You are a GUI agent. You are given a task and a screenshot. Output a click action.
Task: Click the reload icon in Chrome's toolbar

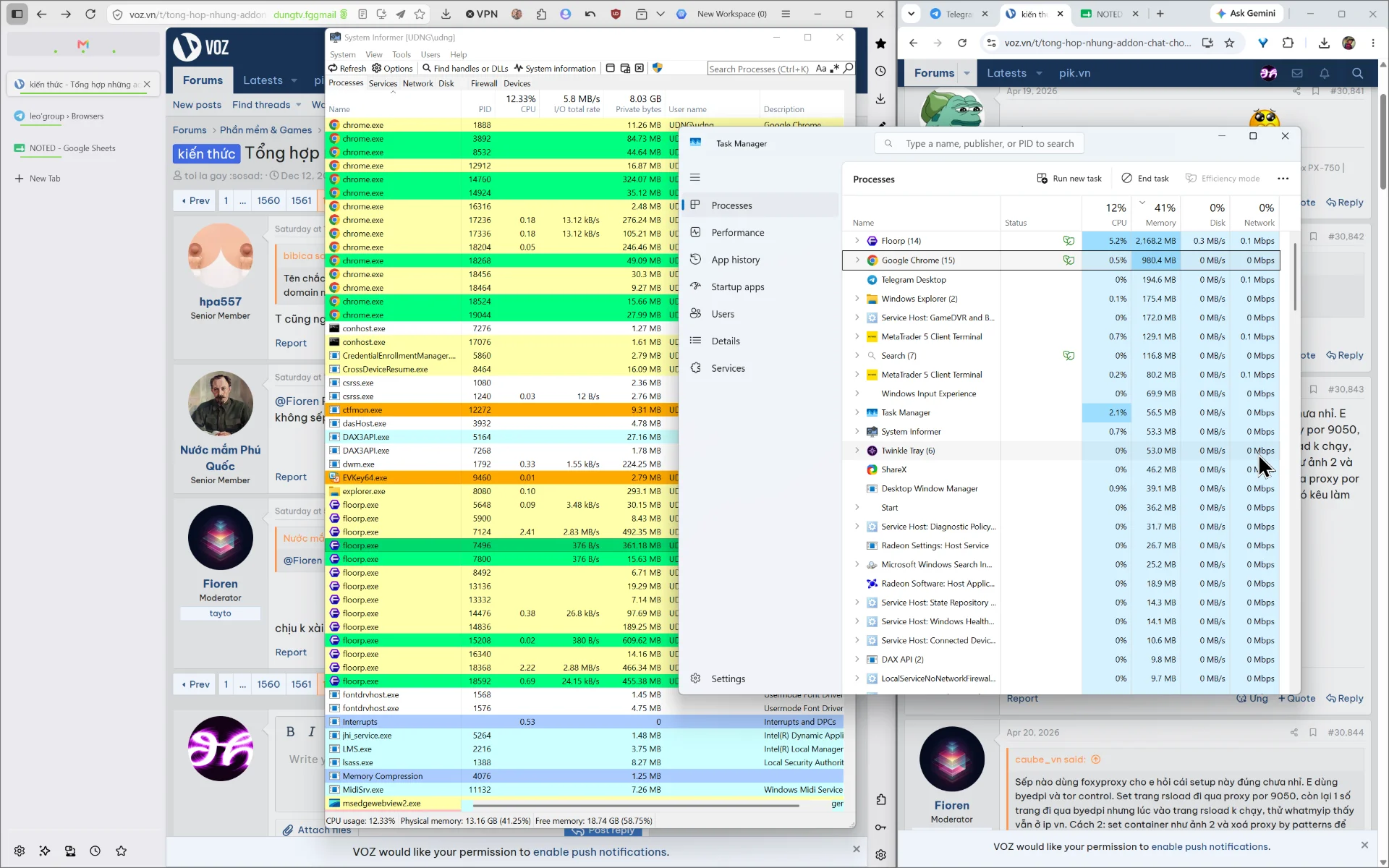(x=962, y=43)
